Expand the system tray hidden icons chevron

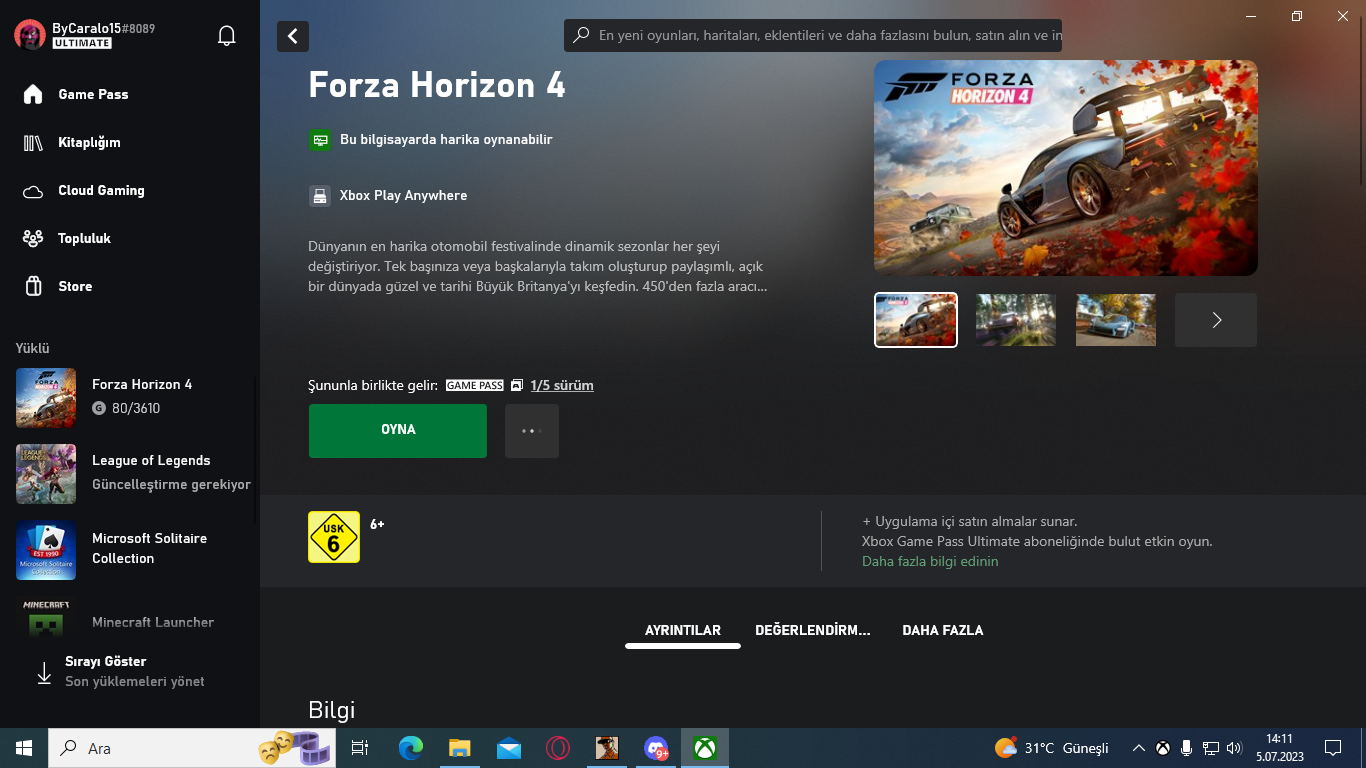tap(1138, 748)
